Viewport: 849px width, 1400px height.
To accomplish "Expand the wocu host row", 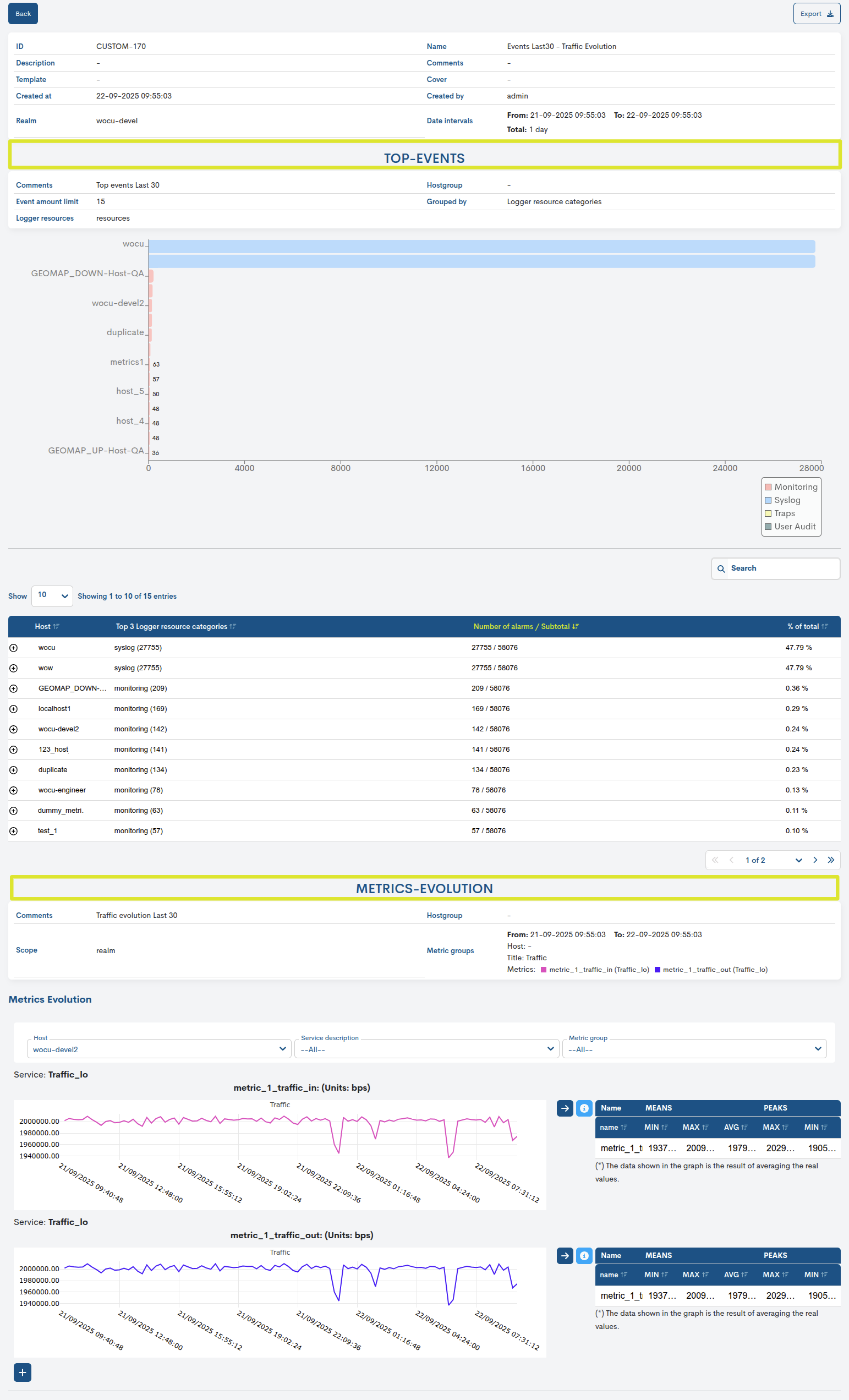I will coord(14,648).
